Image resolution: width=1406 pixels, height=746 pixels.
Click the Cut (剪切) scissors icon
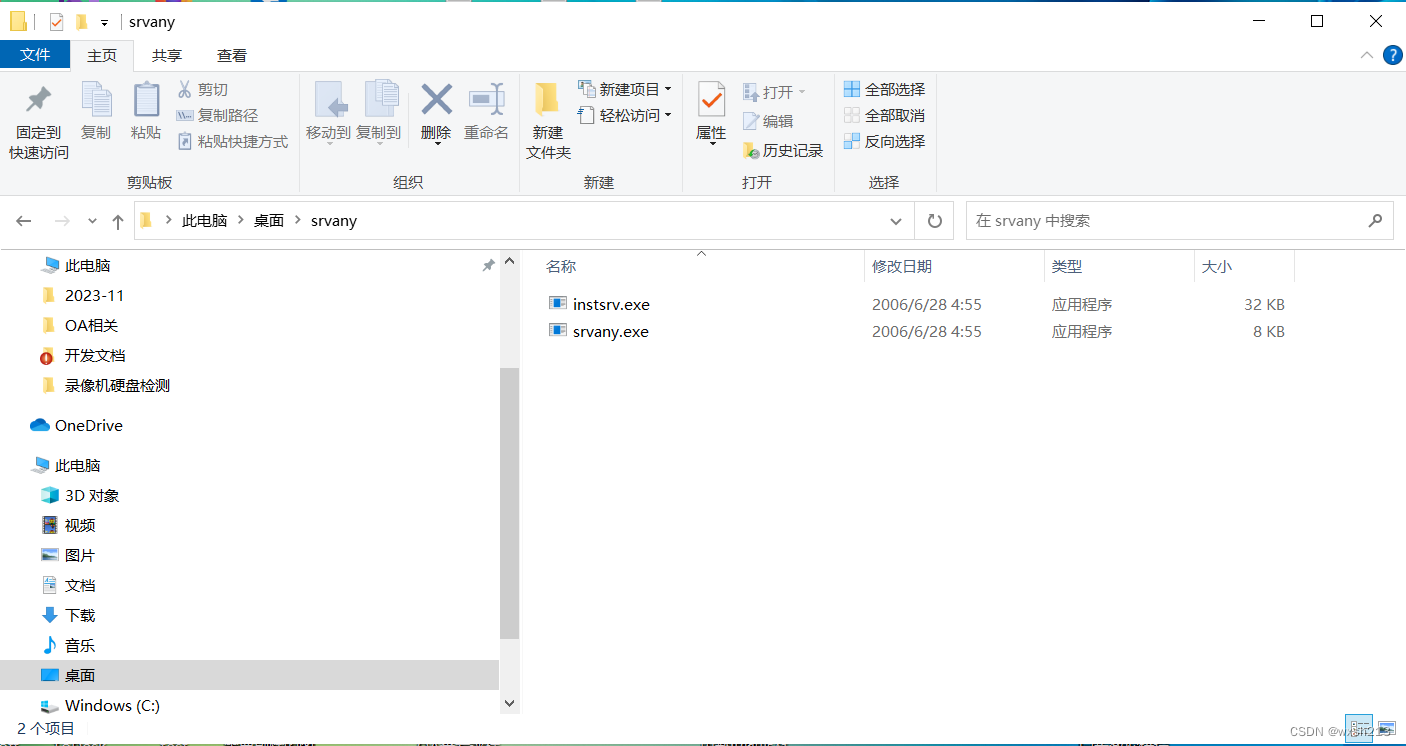coord(185,89)
